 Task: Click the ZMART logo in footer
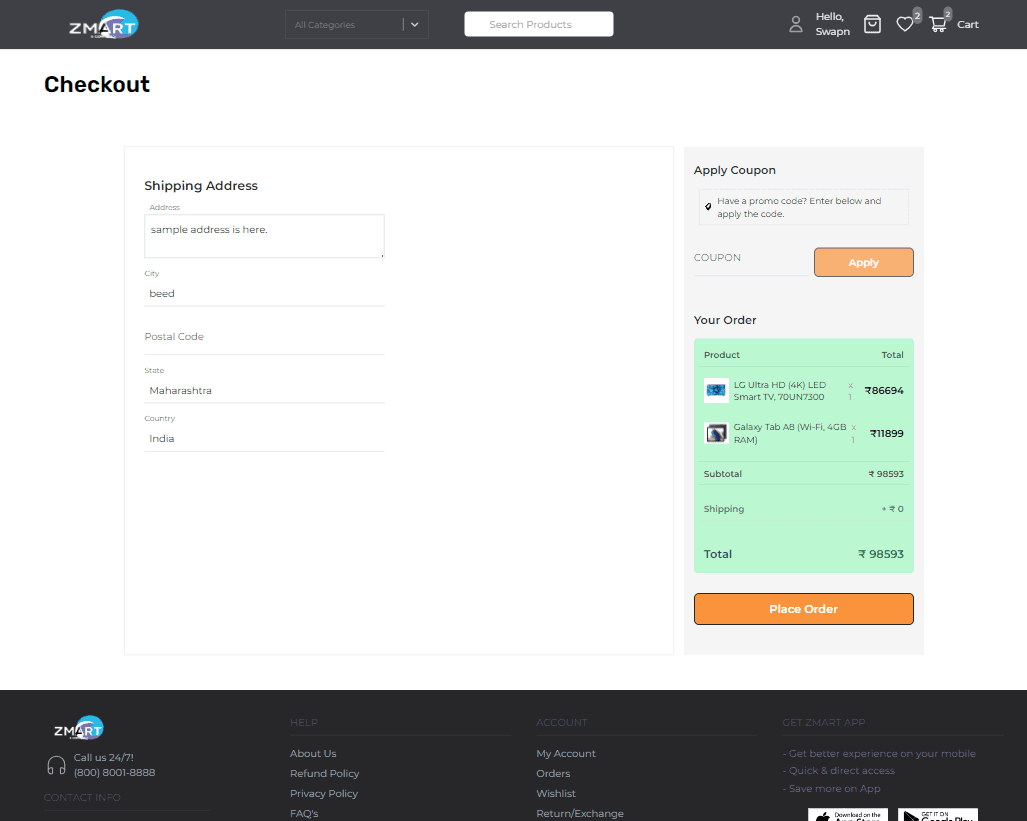(79, 728)
